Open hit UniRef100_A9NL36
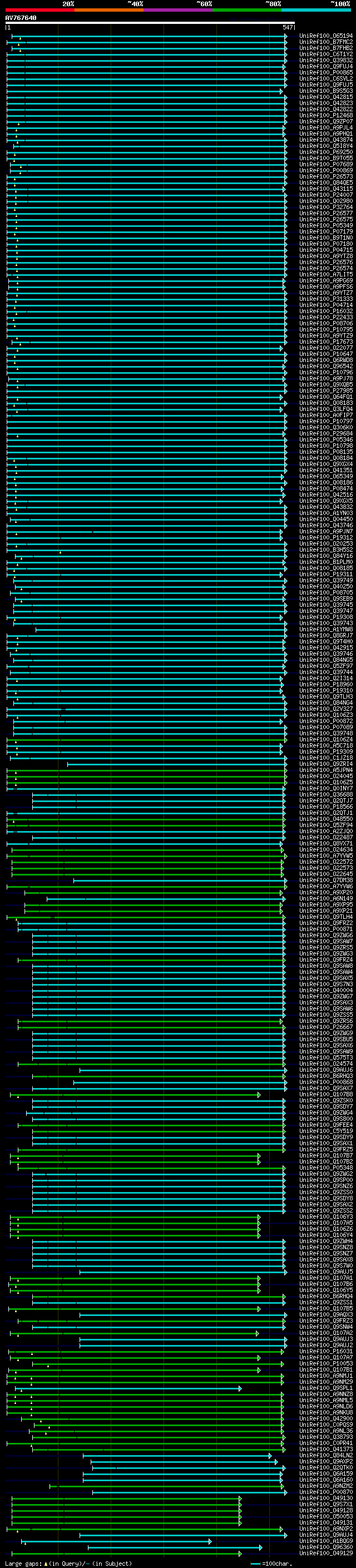 [326, 1431]
